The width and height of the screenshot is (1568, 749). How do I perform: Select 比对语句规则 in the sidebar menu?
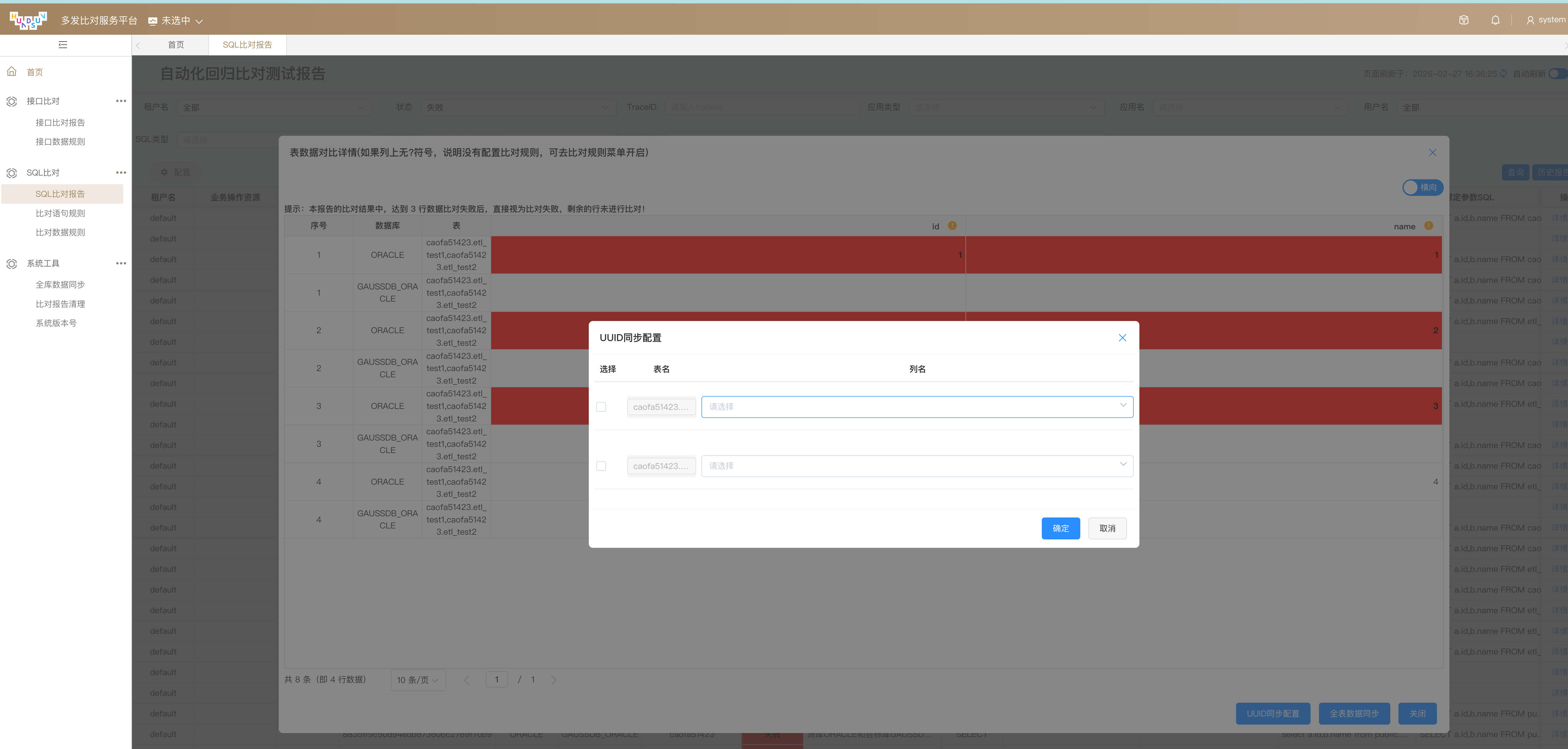pos(61,212)
